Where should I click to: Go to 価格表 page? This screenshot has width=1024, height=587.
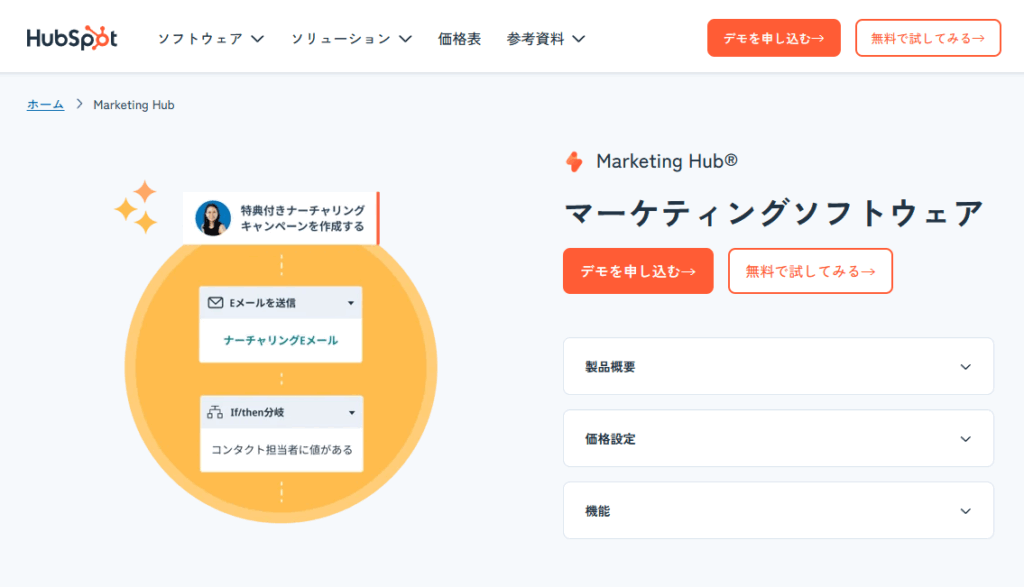pyautogui.click(x=459, y=39)
